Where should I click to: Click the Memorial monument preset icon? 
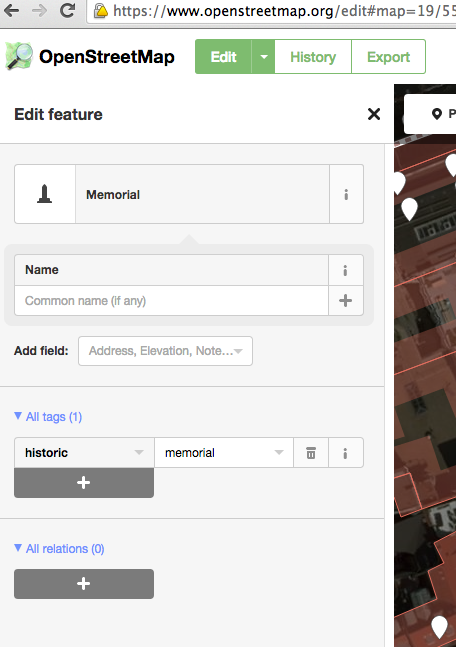pyautogui.click(x=45, y=194)
